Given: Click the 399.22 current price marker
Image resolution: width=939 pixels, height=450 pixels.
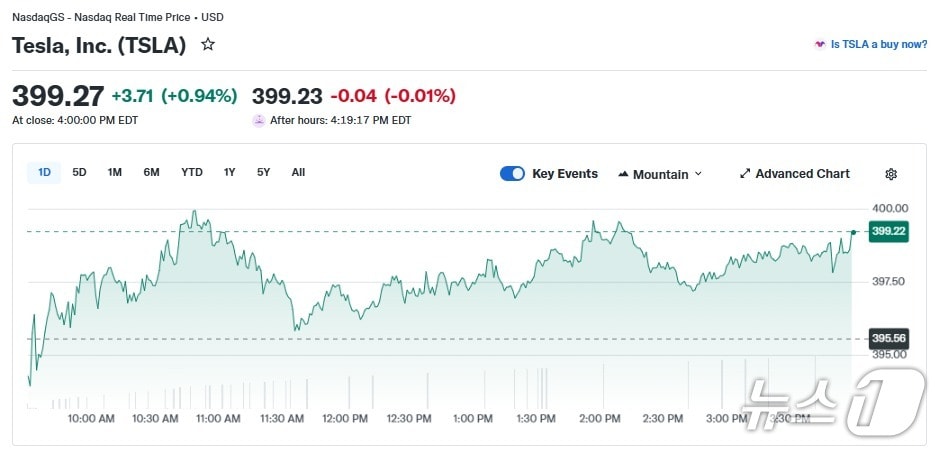Looking at the screenshot, I should click(888, 231).
